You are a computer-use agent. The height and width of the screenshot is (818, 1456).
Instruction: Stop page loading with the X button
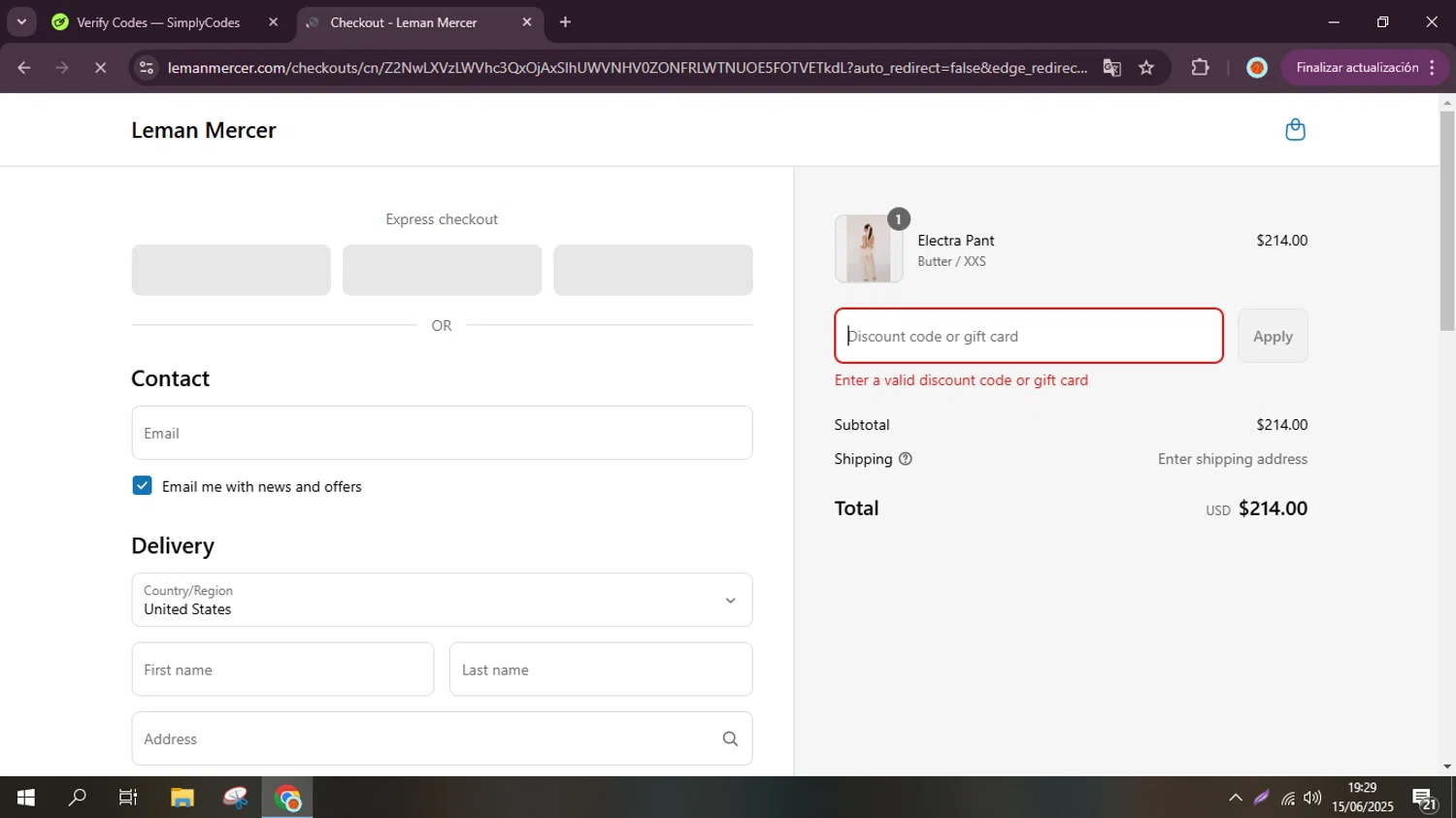[101, 68]
